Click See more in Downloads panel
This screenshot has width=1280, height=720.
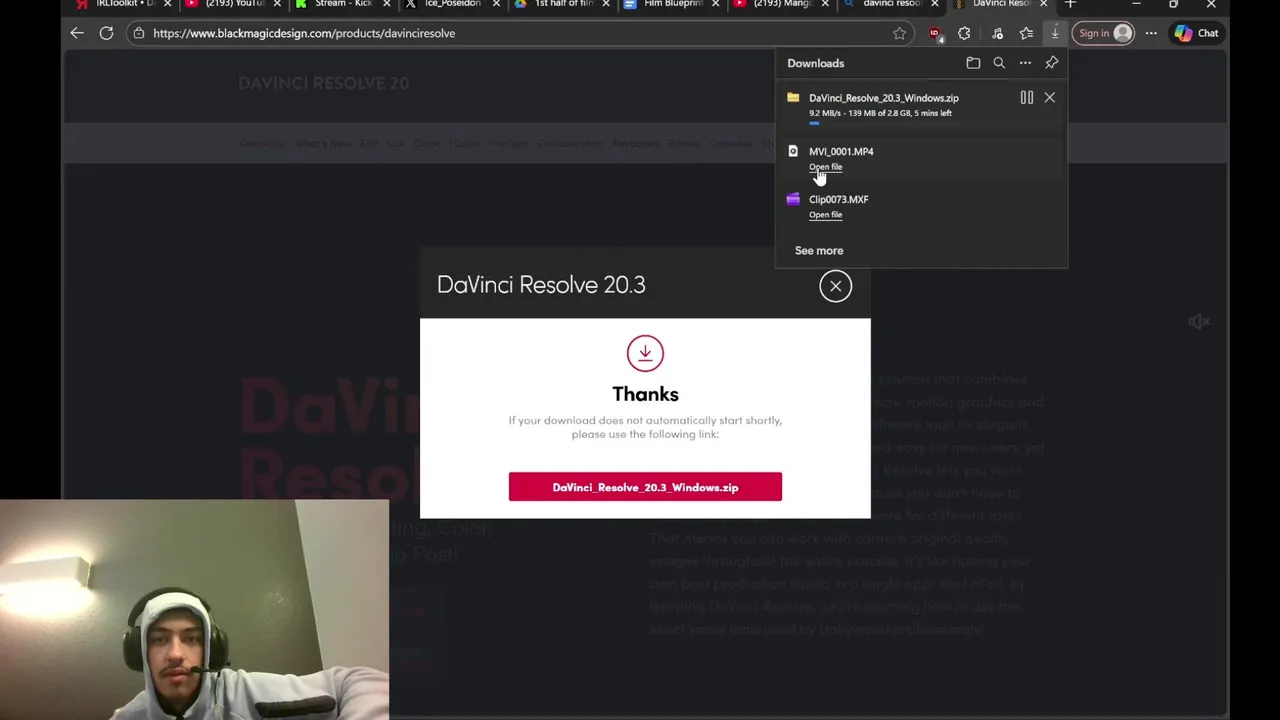pos(819,251)
